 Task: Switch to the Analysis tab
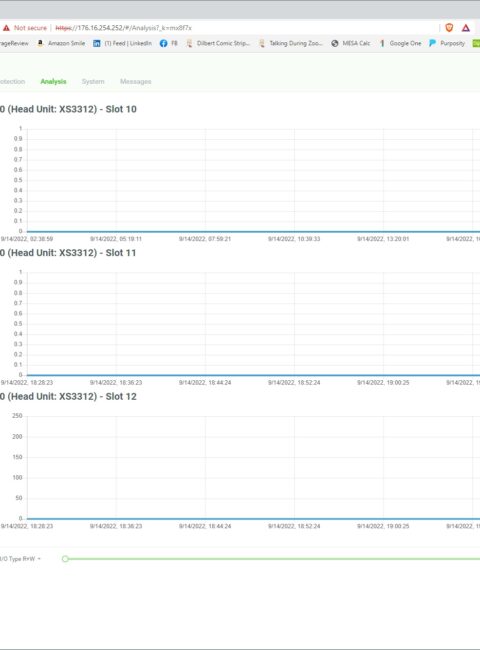[53, 81]
